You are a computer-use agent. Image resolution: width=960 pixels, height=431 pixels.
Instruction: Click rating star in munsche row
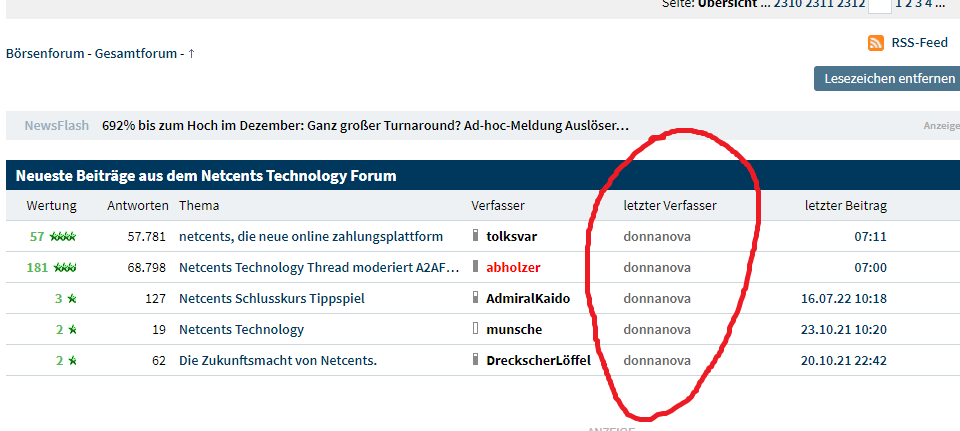(72, 329)
